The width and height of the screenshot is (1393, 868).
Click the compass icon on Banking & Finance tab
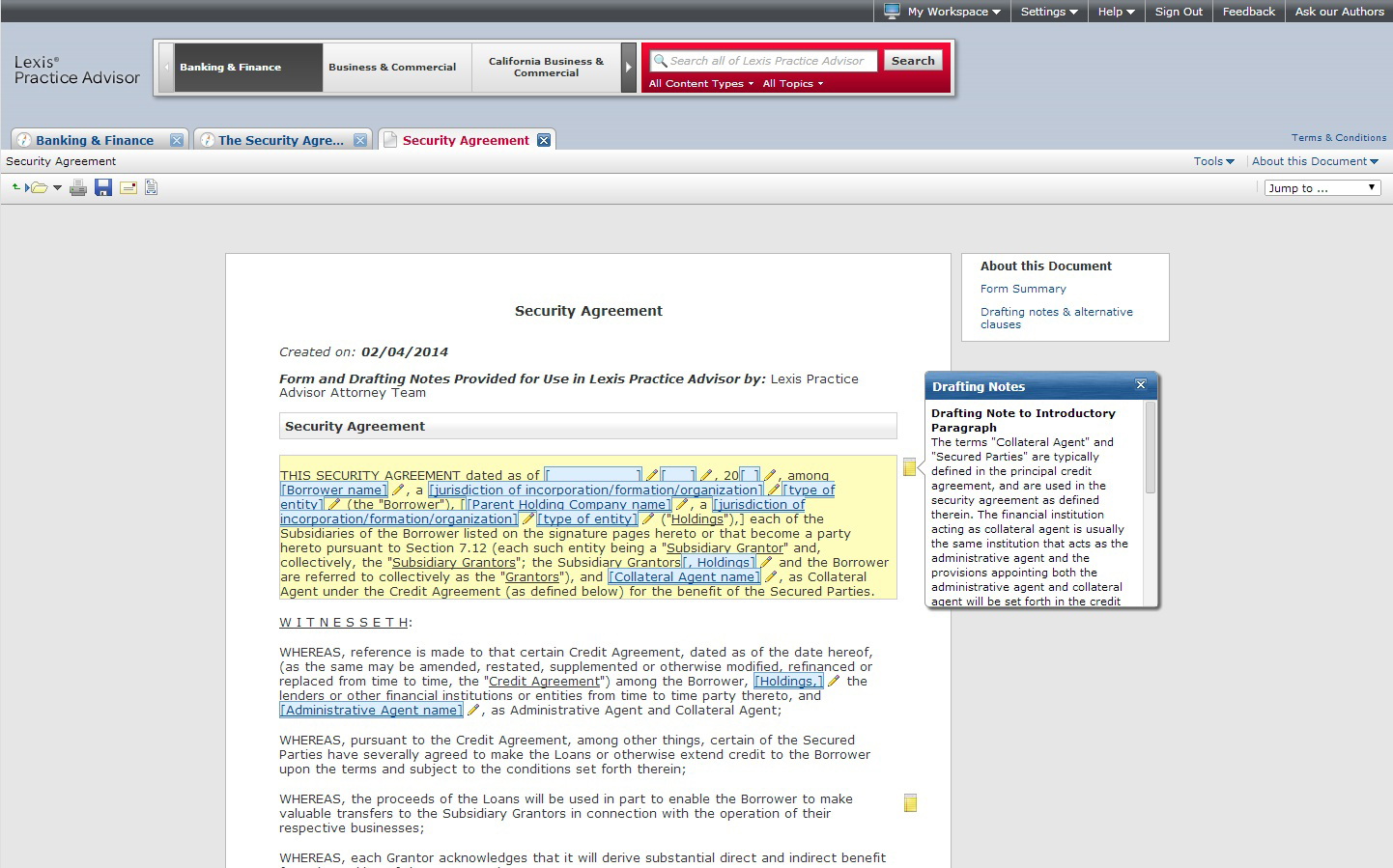tap(24, 140)
